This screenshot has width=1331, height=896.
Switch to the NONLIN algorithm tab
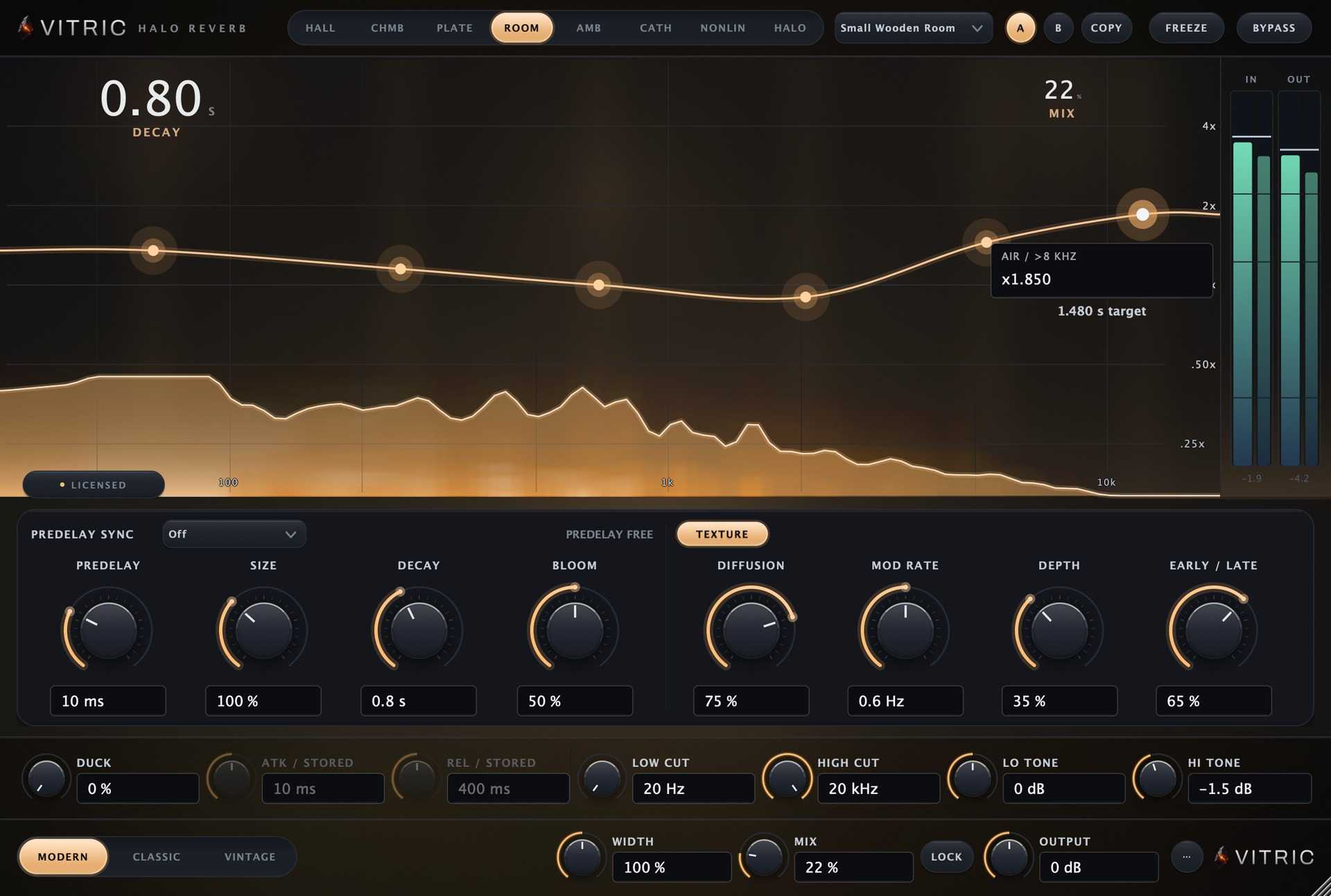[723, 28]
